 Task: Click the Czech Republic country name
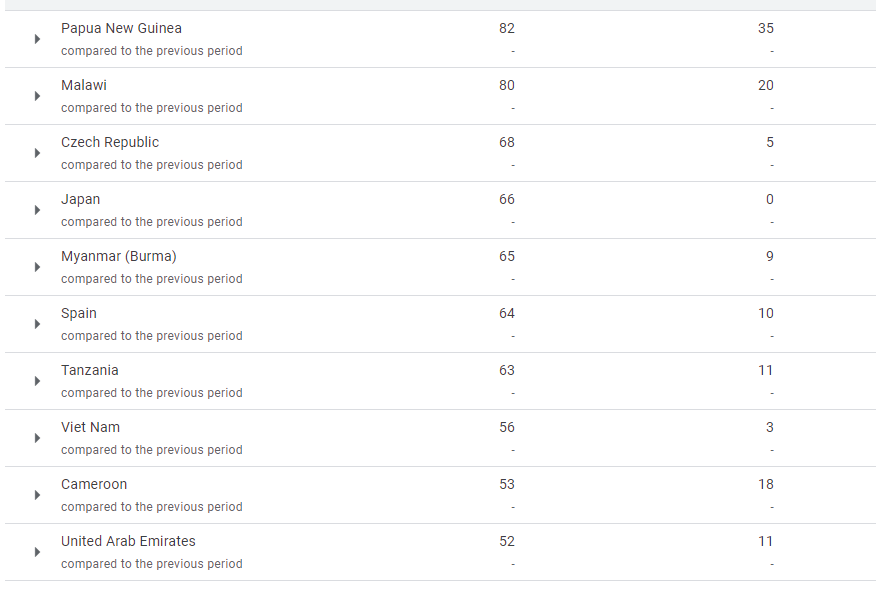click(110, 142)
